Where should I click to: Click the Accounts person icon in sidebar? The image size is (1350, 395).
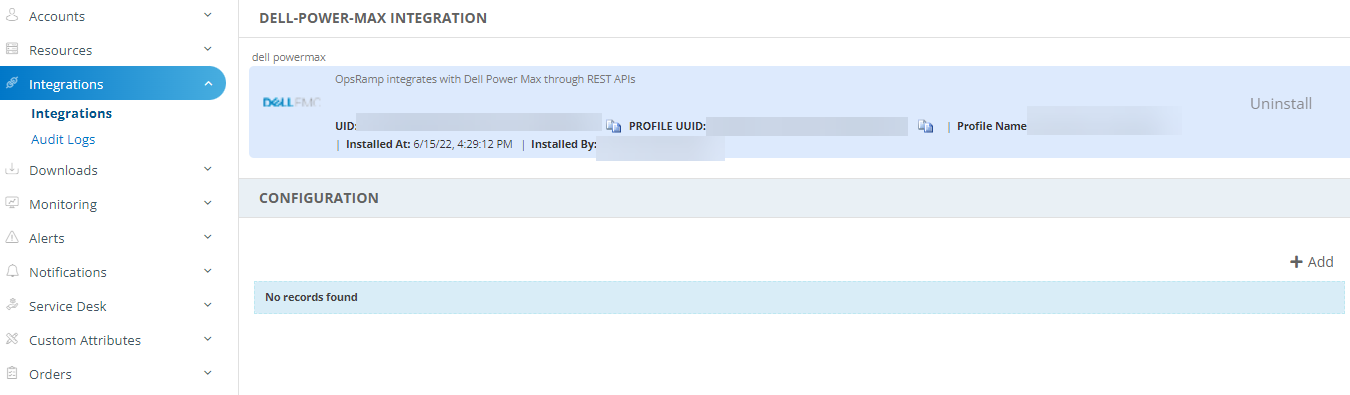coord(12,15)
